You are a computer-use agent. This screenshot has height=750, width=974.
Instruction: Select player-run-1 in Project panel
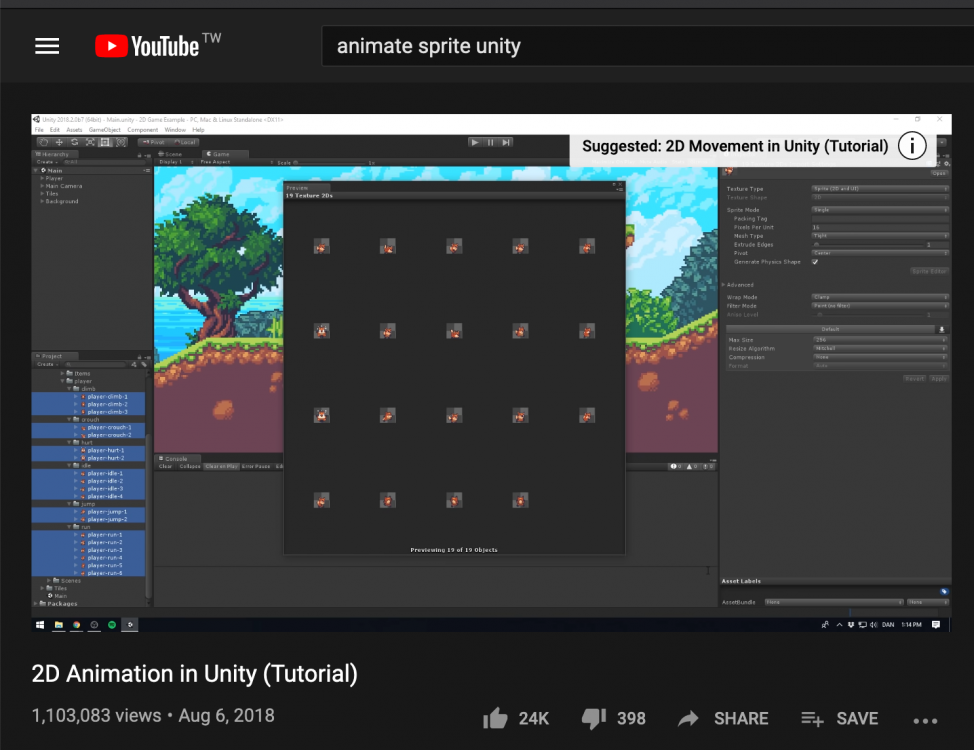pyautogui.click(x=89, y=534)
